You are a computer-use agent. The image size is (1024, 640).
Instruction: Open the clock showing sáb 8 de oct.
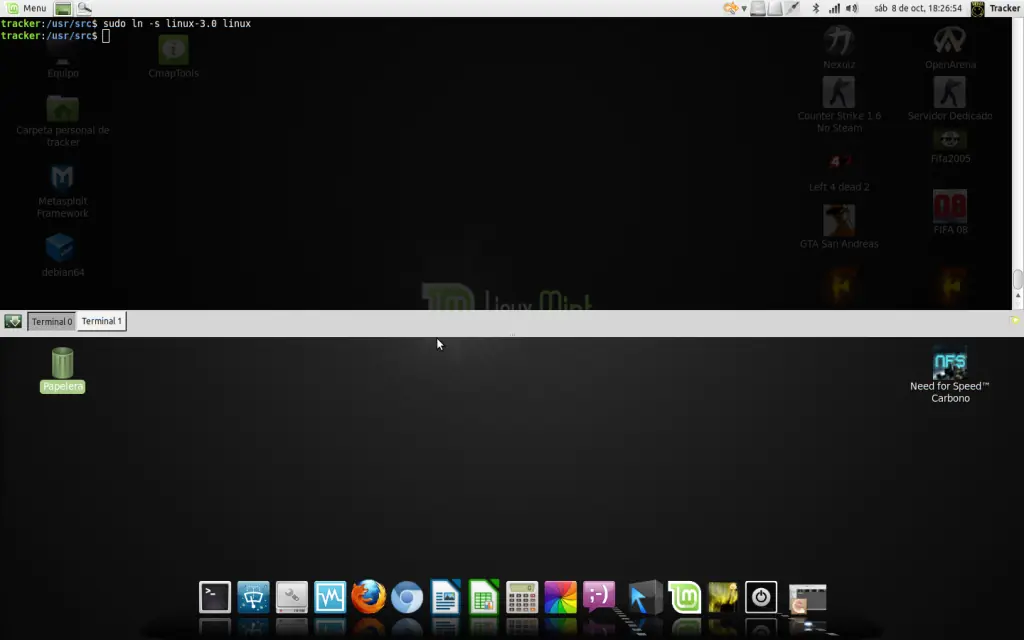click(918, 8)
